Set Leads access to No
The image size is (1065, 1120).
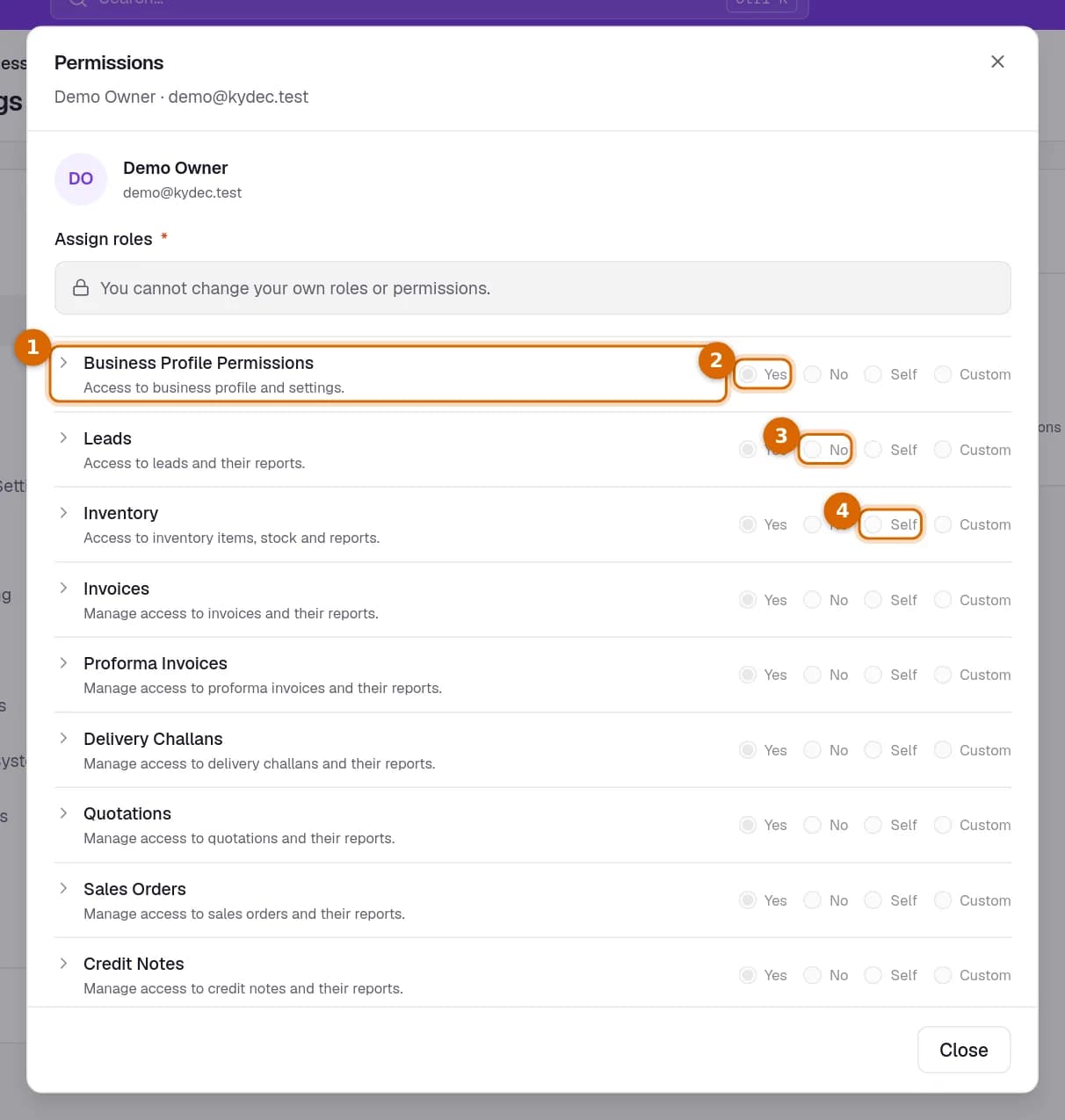point(813,450)
